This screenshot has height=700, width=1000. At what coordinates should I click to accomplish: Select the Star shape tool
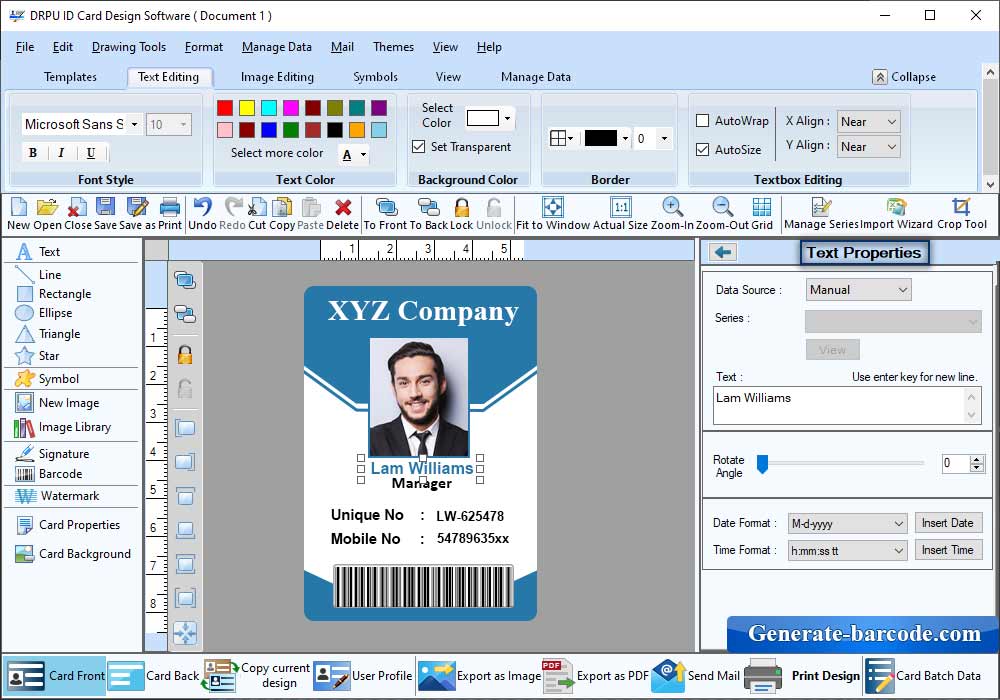(38, 356)
